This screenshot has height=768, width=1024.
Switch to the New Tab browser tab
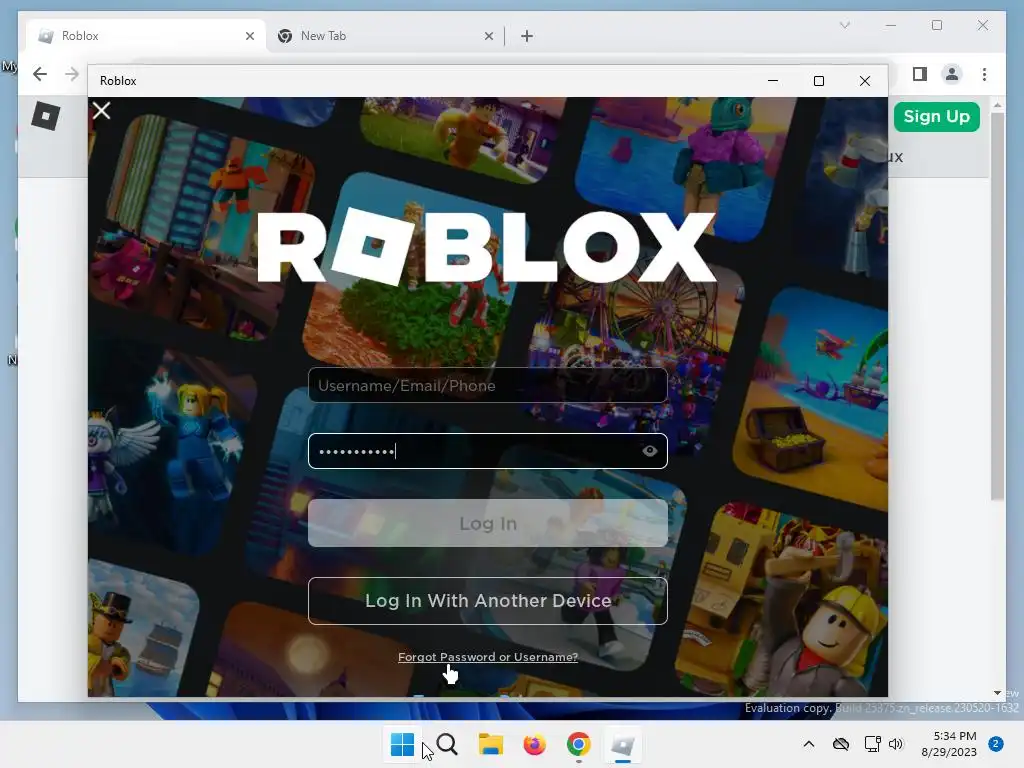(385, 36)
